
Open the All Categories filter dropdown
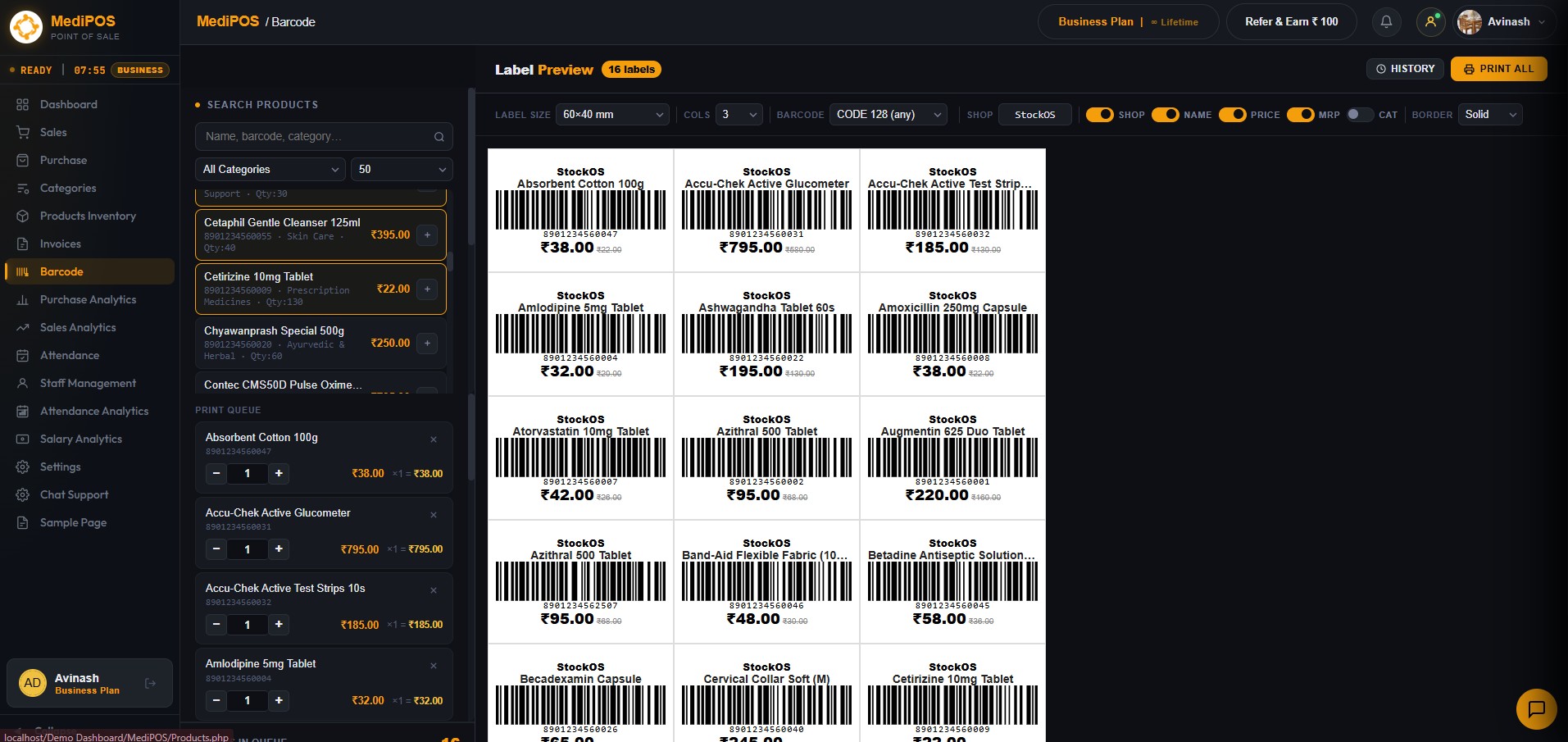[270, 170]
